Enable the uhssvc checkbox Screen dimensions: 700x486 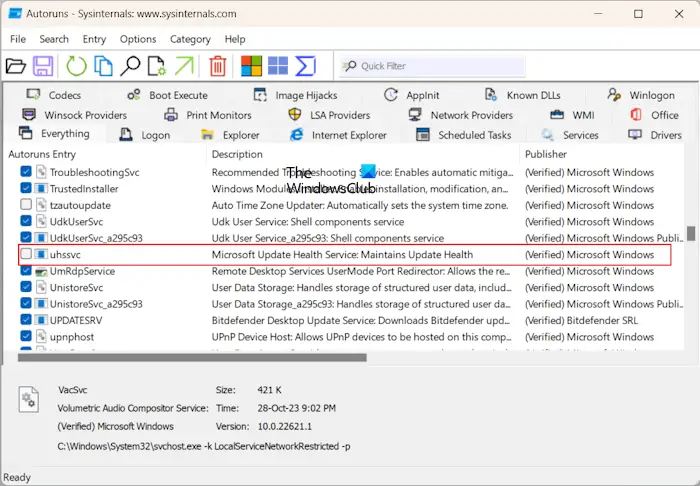pyautogui.click(x=26, y=254)
